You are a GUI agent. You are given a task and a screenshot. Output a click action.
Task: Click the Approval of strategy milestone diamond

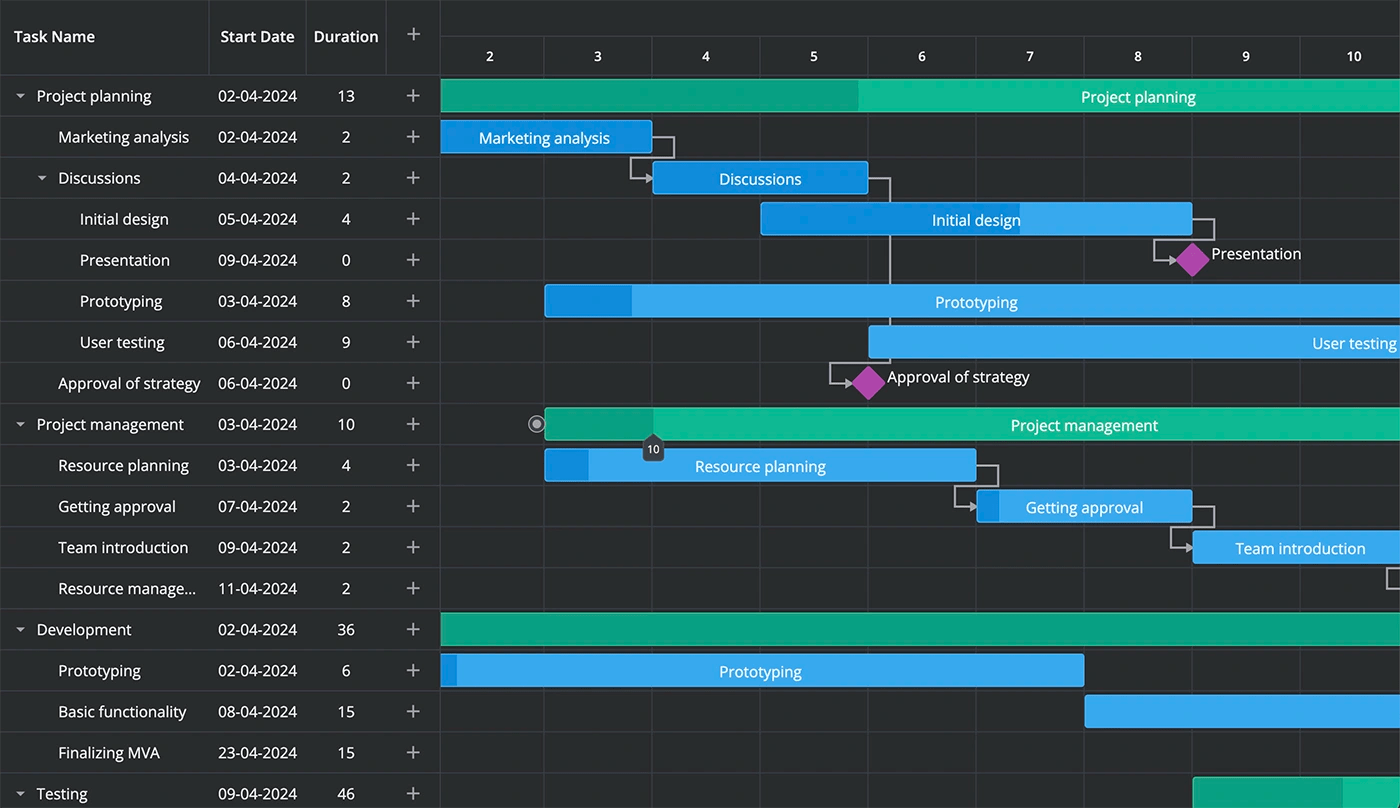(867, 383)
